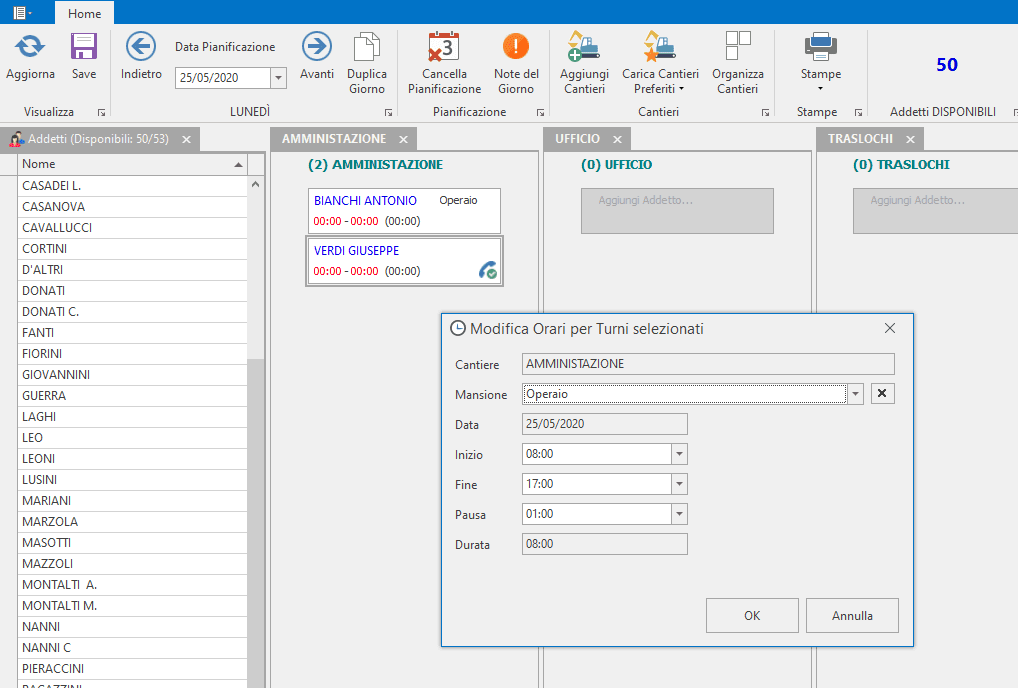Click Aggiungi Cantieri icon
This screenshot has height=688, width=1018.
pos(584,47)
